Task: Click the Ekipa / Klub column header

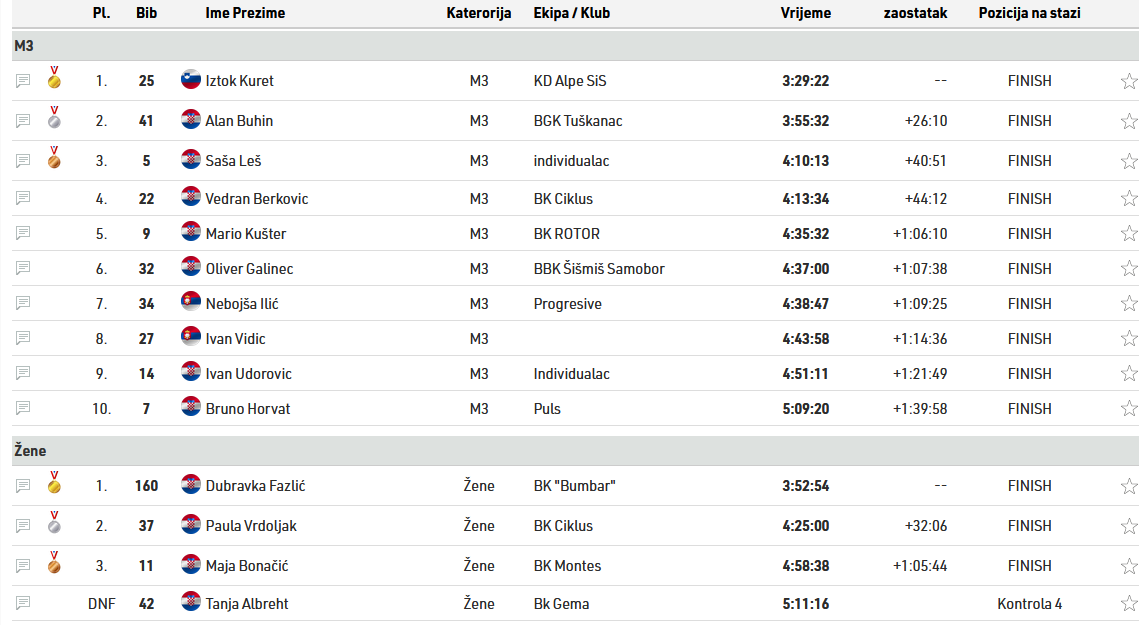Action: pyautogui.click(x=572, y=13)
